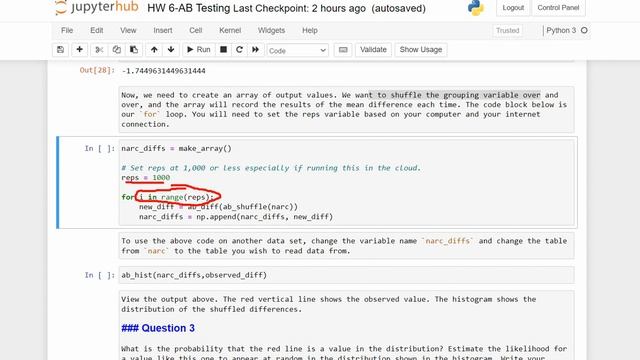Select the 'View the output above' markdown text
The width and height of the screenshot is (640, 360).
pyautogui.click(x=329, y=304)
